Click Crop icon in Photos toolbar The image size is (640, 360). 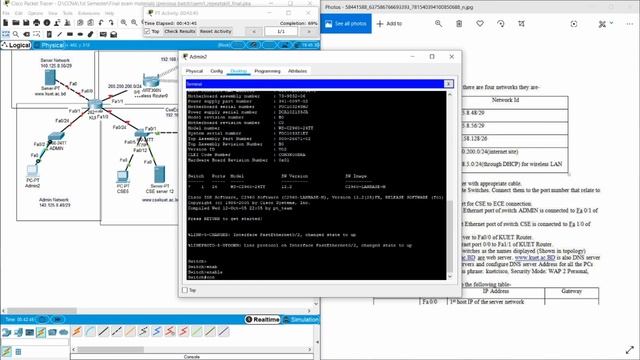click(x=521, y=24)
